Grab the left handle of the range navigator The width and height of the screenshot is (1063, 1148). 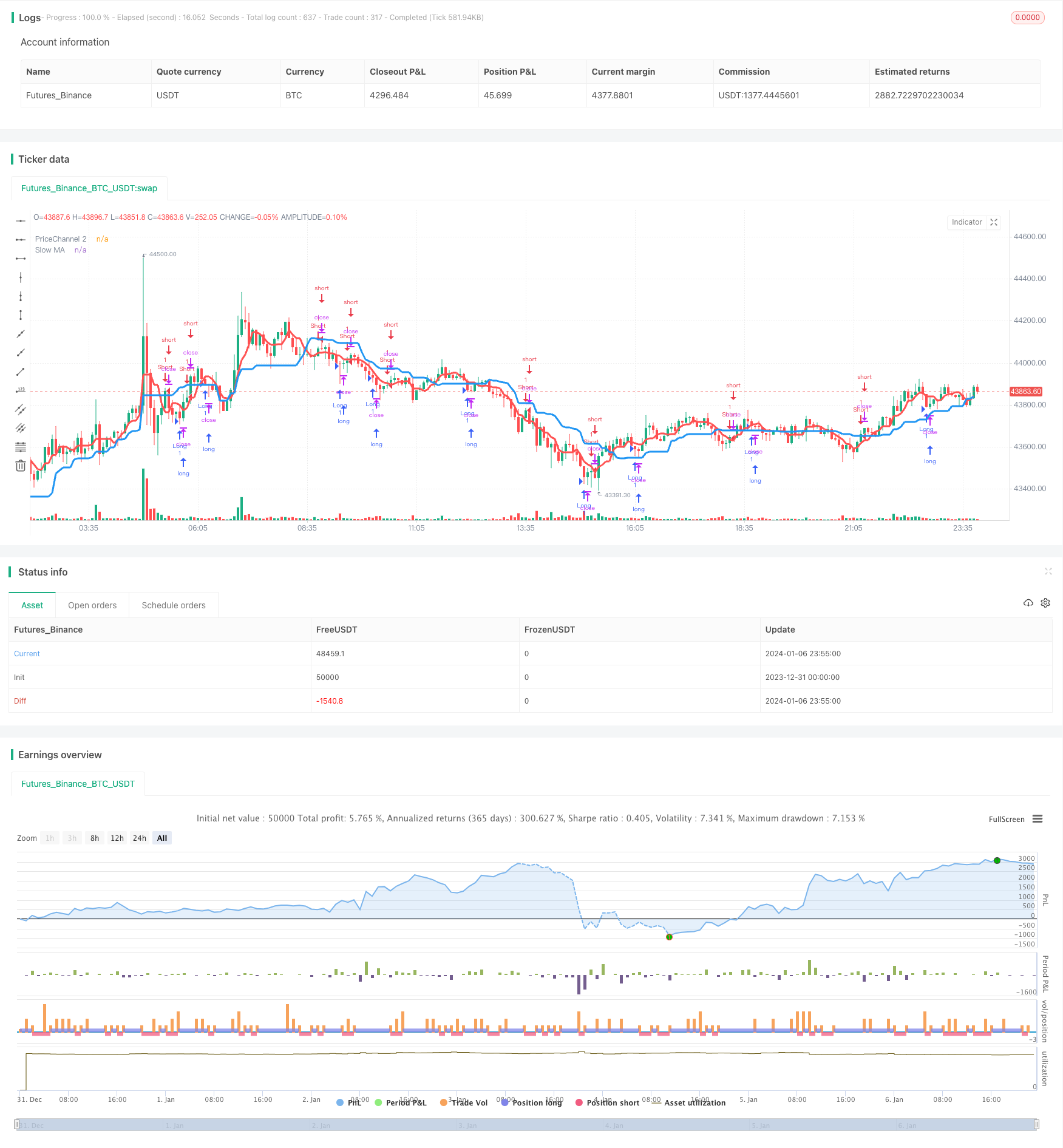[17, 1125]
